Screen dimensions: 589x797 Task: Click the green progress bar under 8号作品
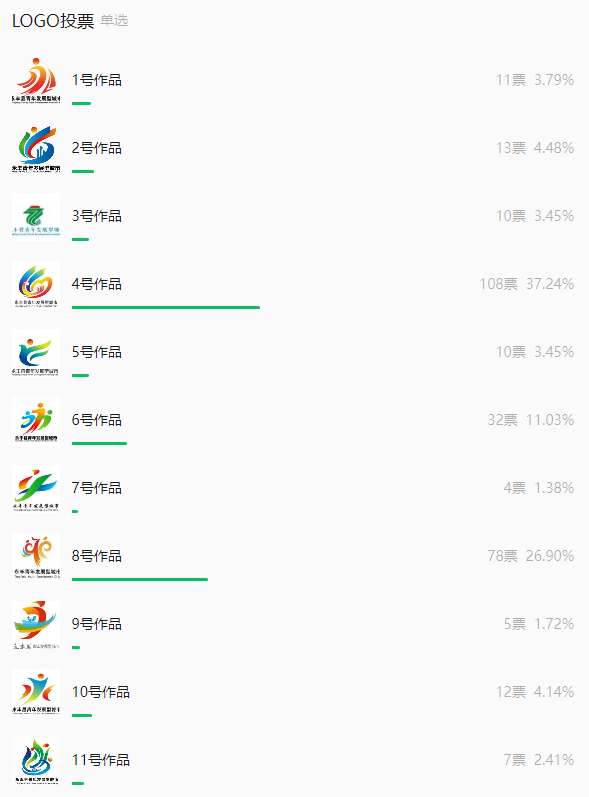coord(140,579)
